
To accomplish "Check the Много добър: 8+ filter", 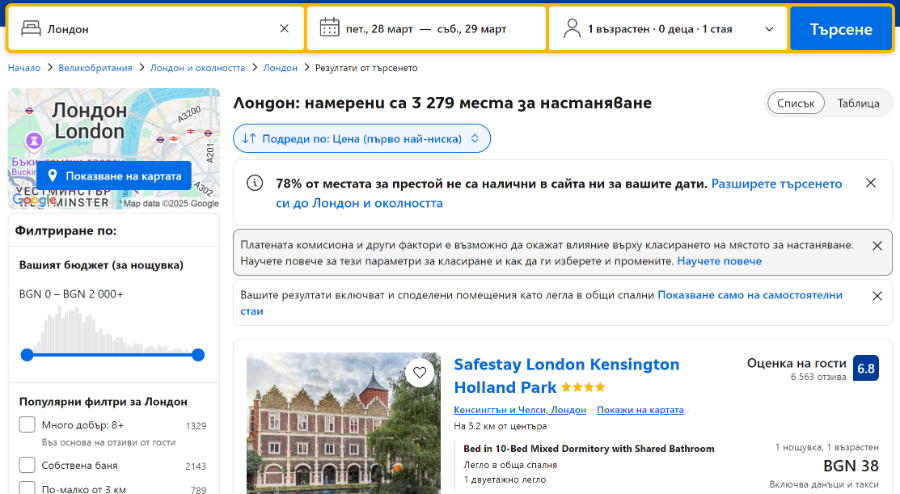I will (x=27, y=425).
